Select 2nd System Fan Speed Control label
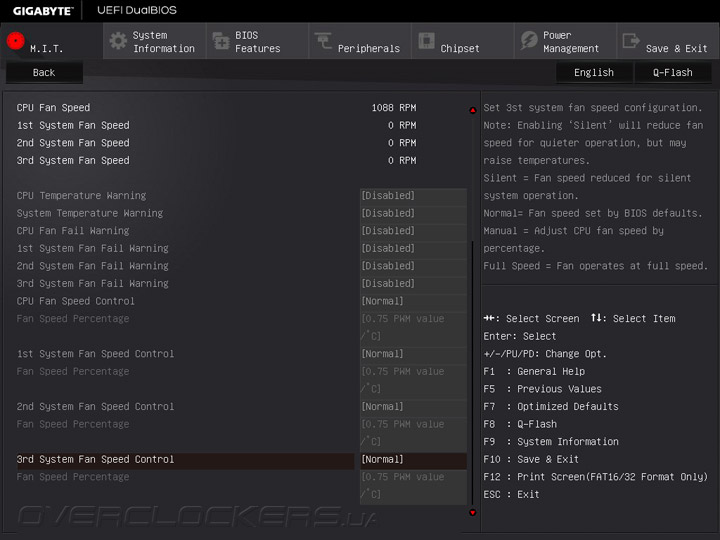This screenshot has width=720, height=540. click(x=96, y=407)
